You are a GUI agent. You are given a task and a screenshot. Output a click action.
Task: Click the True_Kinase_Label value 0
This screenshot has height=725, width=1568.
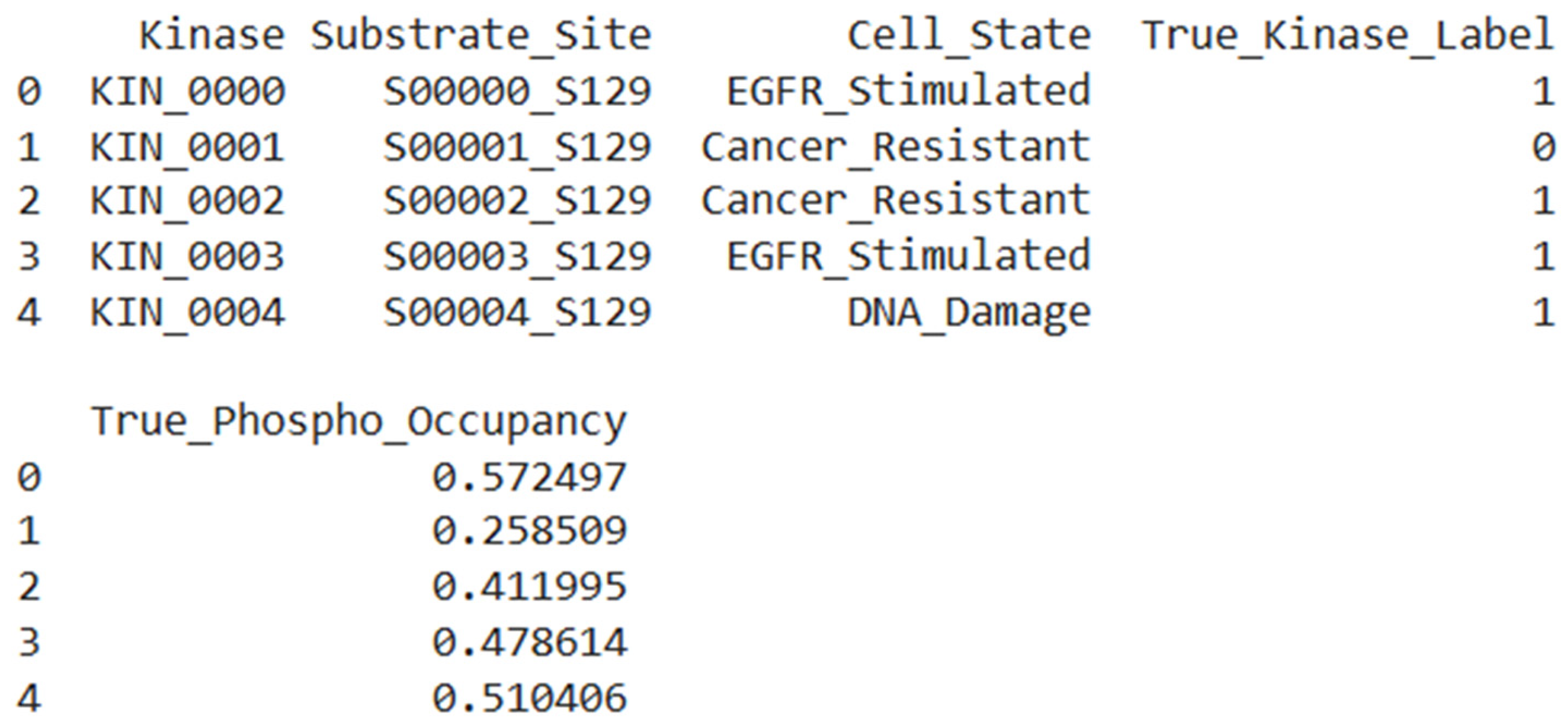[1543, 147]
